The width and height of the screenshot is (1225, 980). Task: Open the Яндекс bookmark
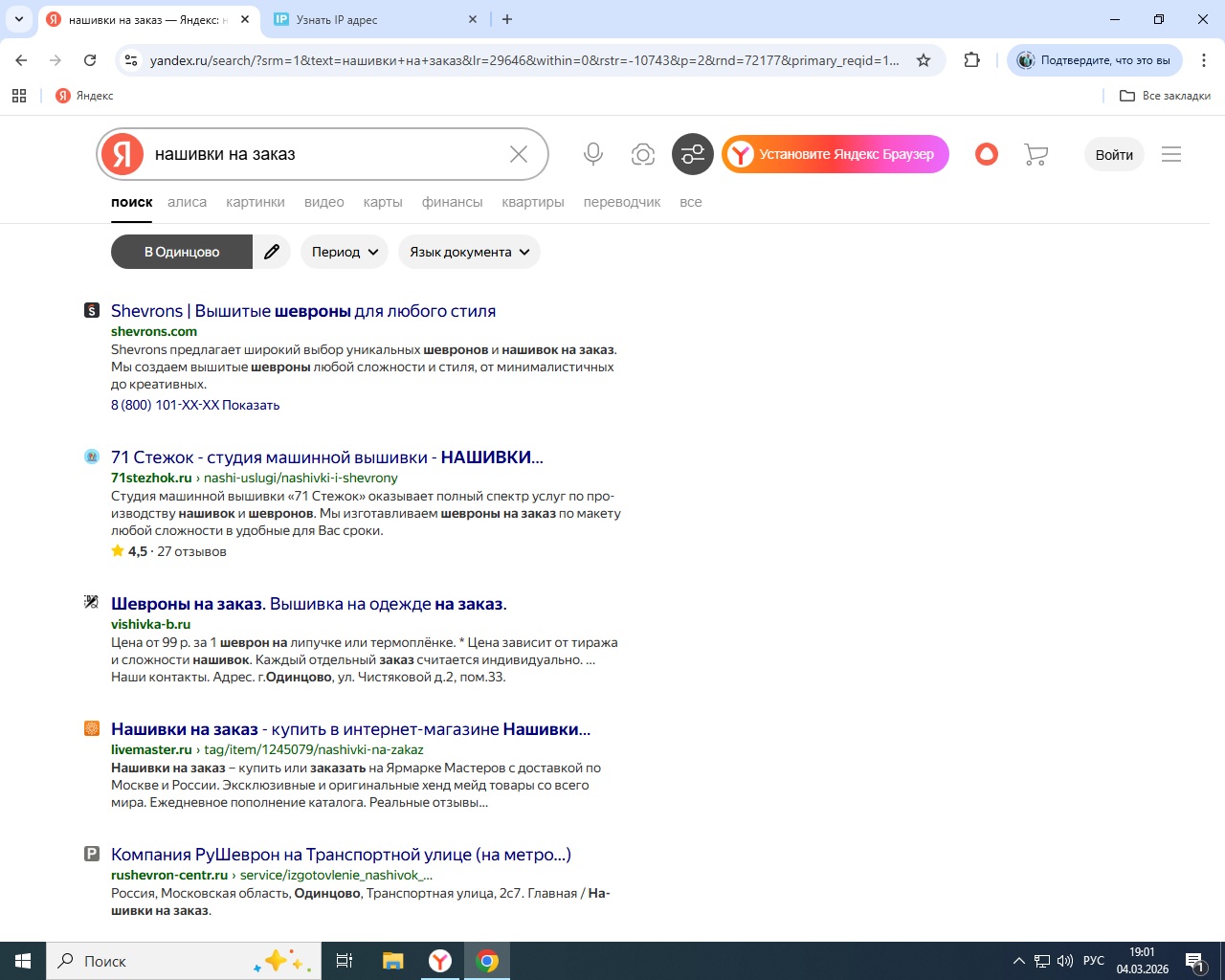tap(84, 96)
